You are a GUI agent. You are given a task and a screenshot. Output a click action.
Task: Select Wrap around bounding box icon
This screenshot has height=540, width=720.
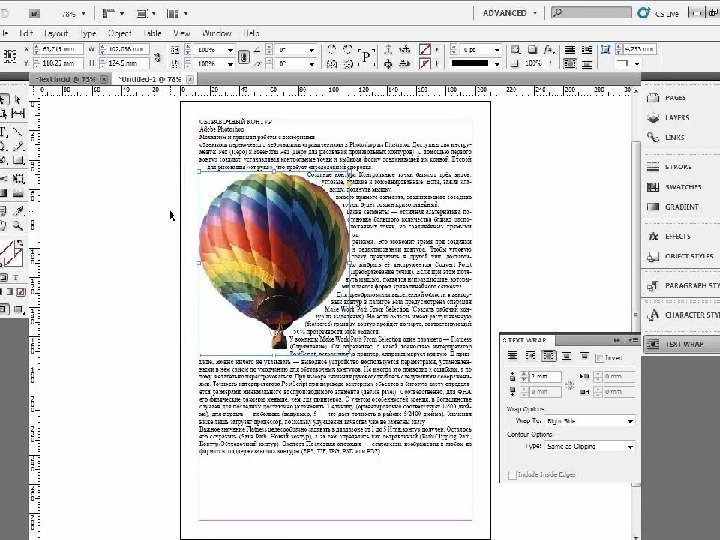point(530,355)
